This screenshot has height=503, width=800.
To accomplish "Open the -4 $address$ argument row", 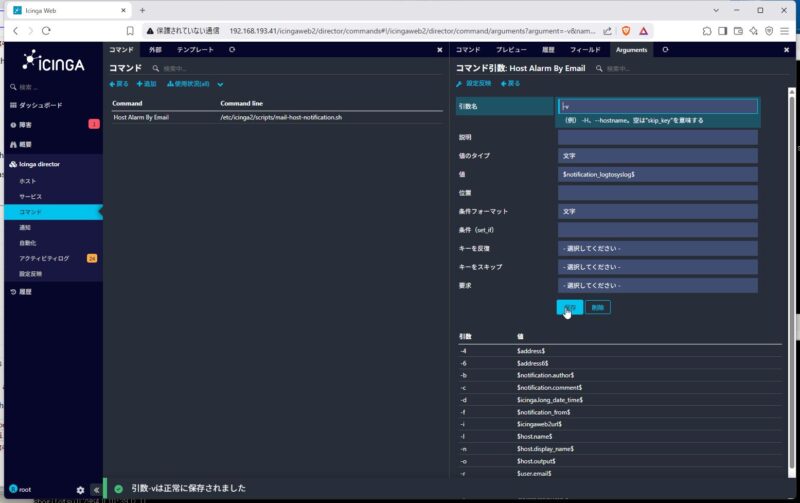I will click(619, 351).
